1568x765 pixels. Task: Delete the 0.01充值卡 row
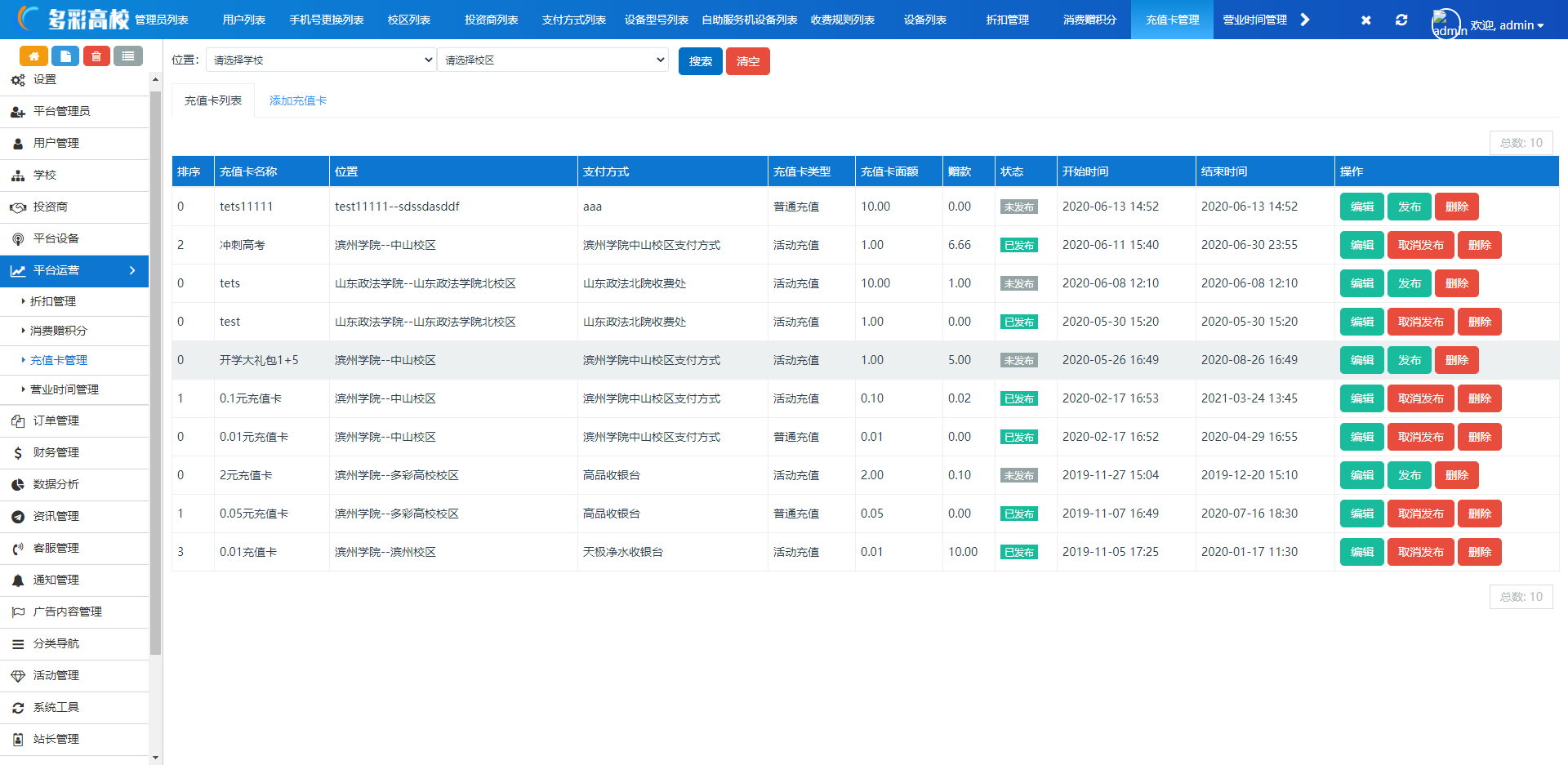tap(1480, 552)
